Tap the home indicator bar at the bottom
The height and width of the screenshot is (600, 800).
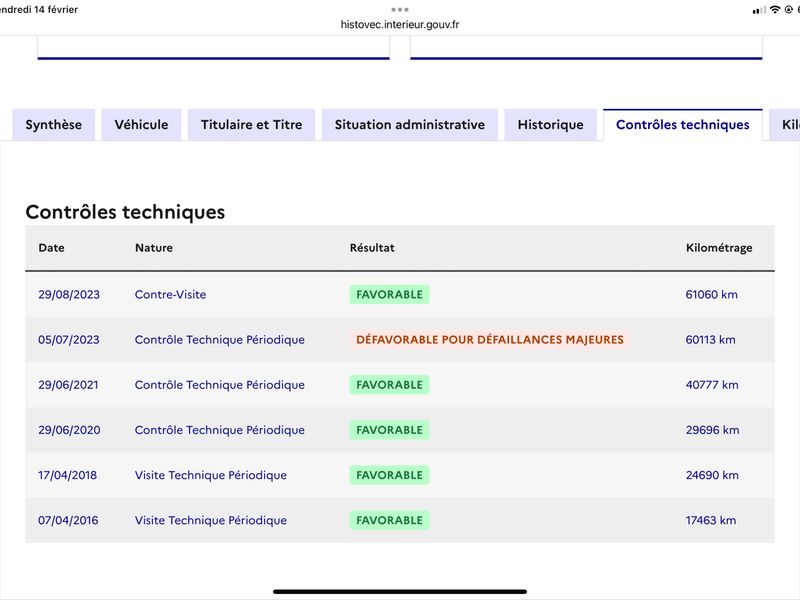tap(400, 591)
